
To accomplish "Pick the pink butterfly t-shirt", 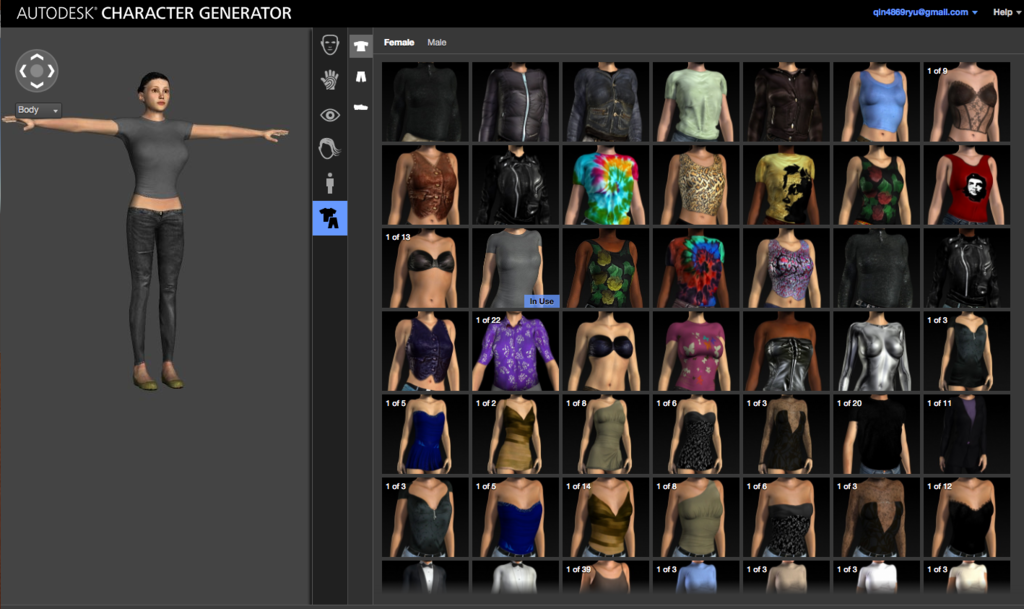I will coord(696,352).
